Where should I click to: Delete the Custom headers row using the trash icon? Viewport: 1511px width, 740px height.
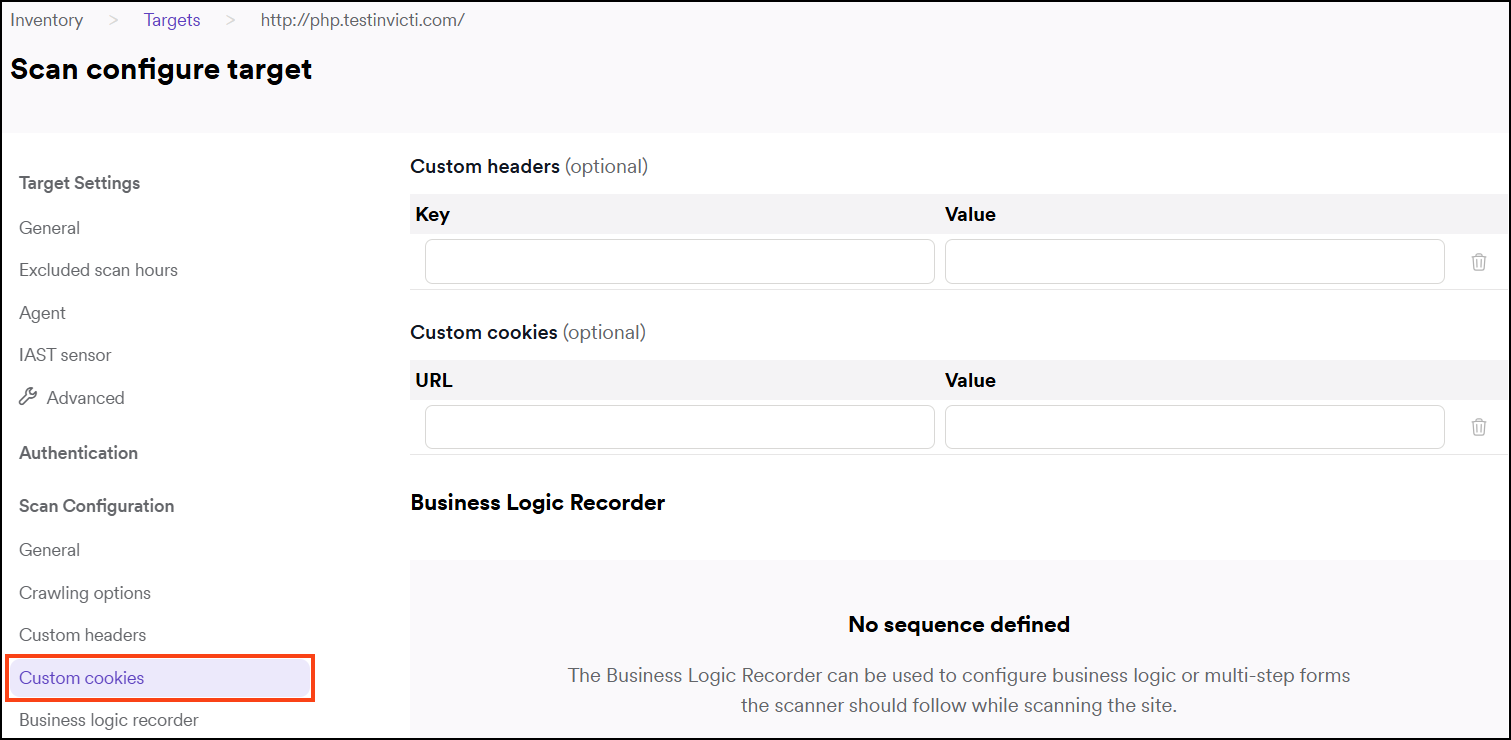click(1479, 261)
